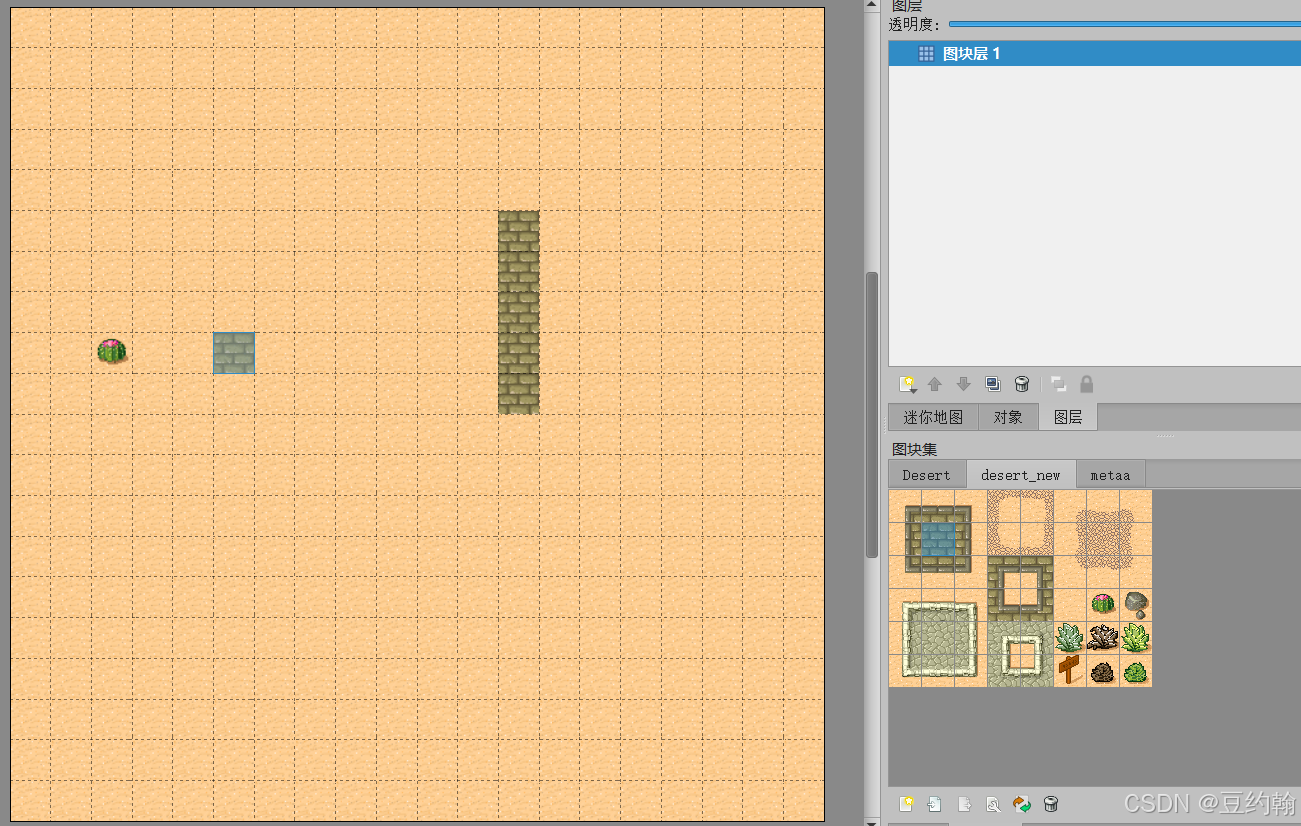Toggle the layer lock icon
The image size is (1301, 826).
(1087, 384)
